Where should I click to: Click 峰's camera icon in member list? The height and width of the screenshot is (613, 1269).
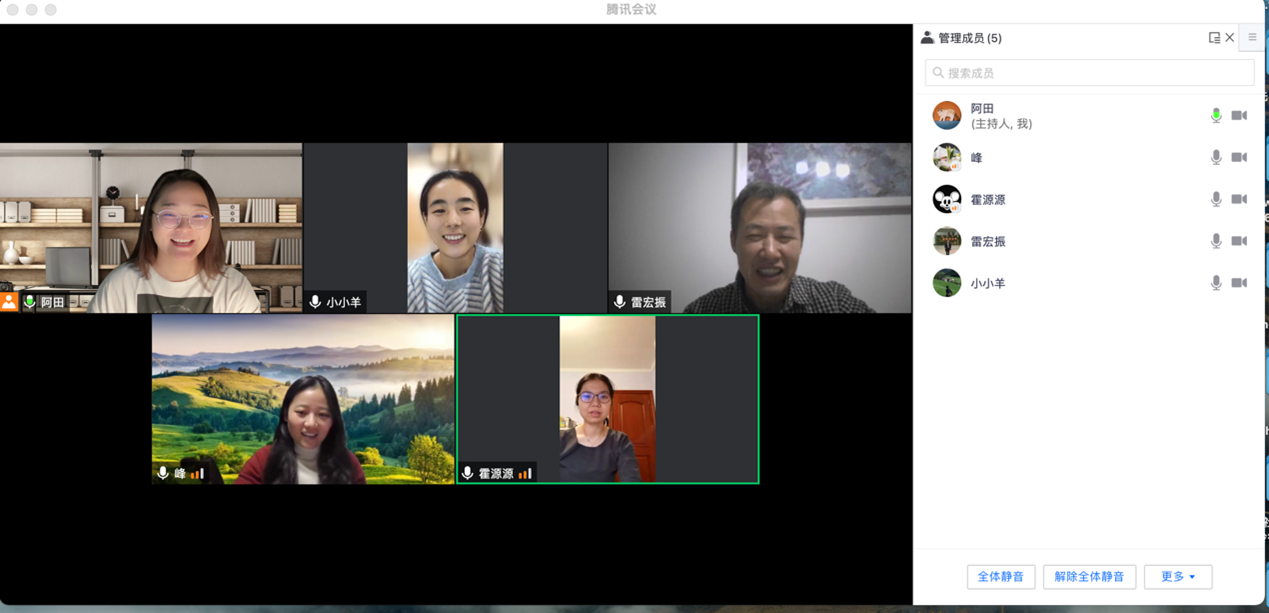point(1239,158)
